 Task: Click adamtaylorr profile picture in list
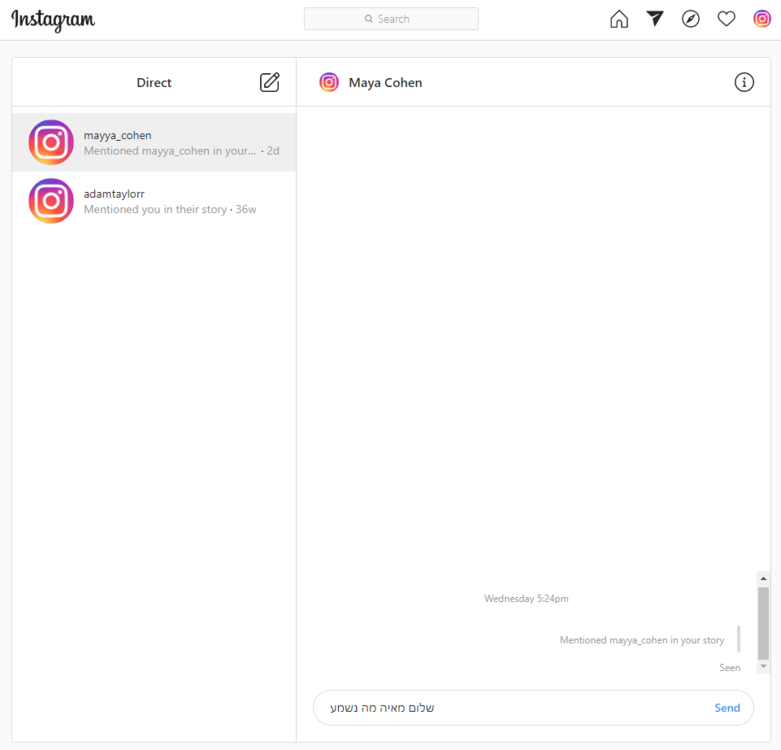51,201
